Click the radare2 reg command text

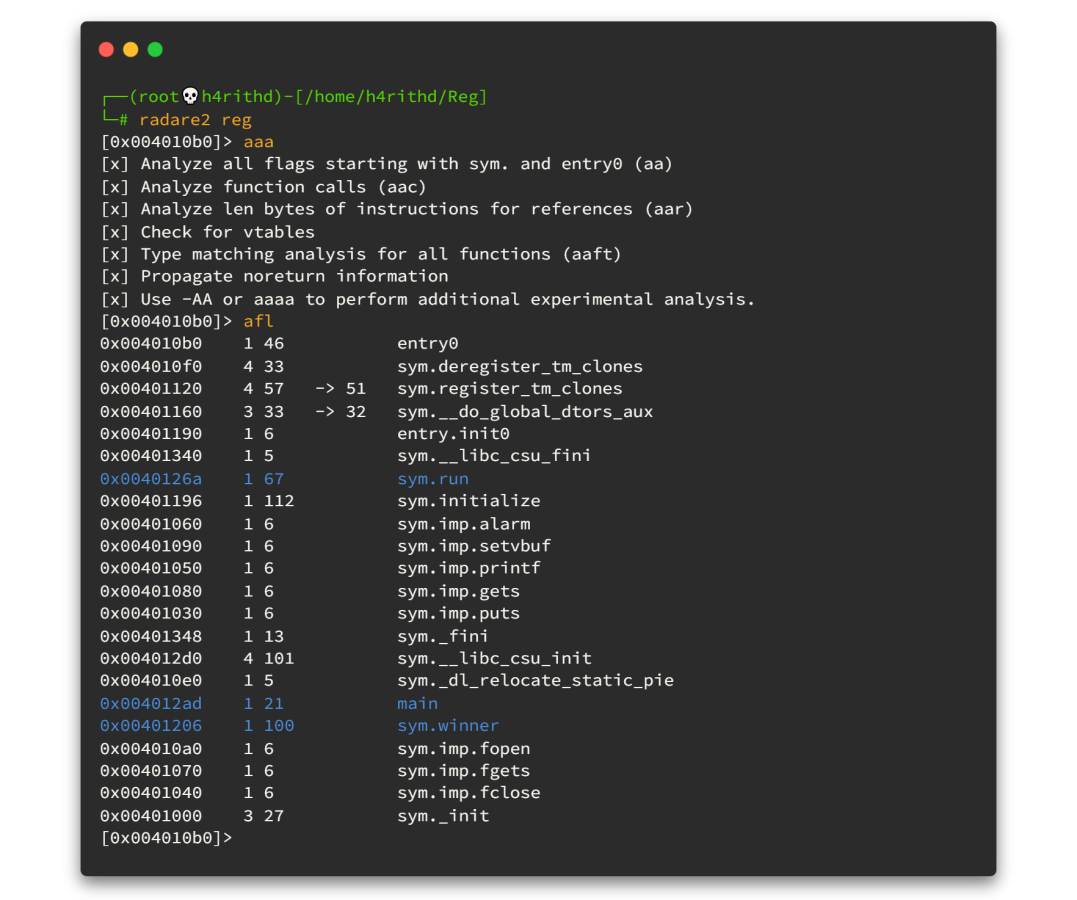[x=195, y=120]
